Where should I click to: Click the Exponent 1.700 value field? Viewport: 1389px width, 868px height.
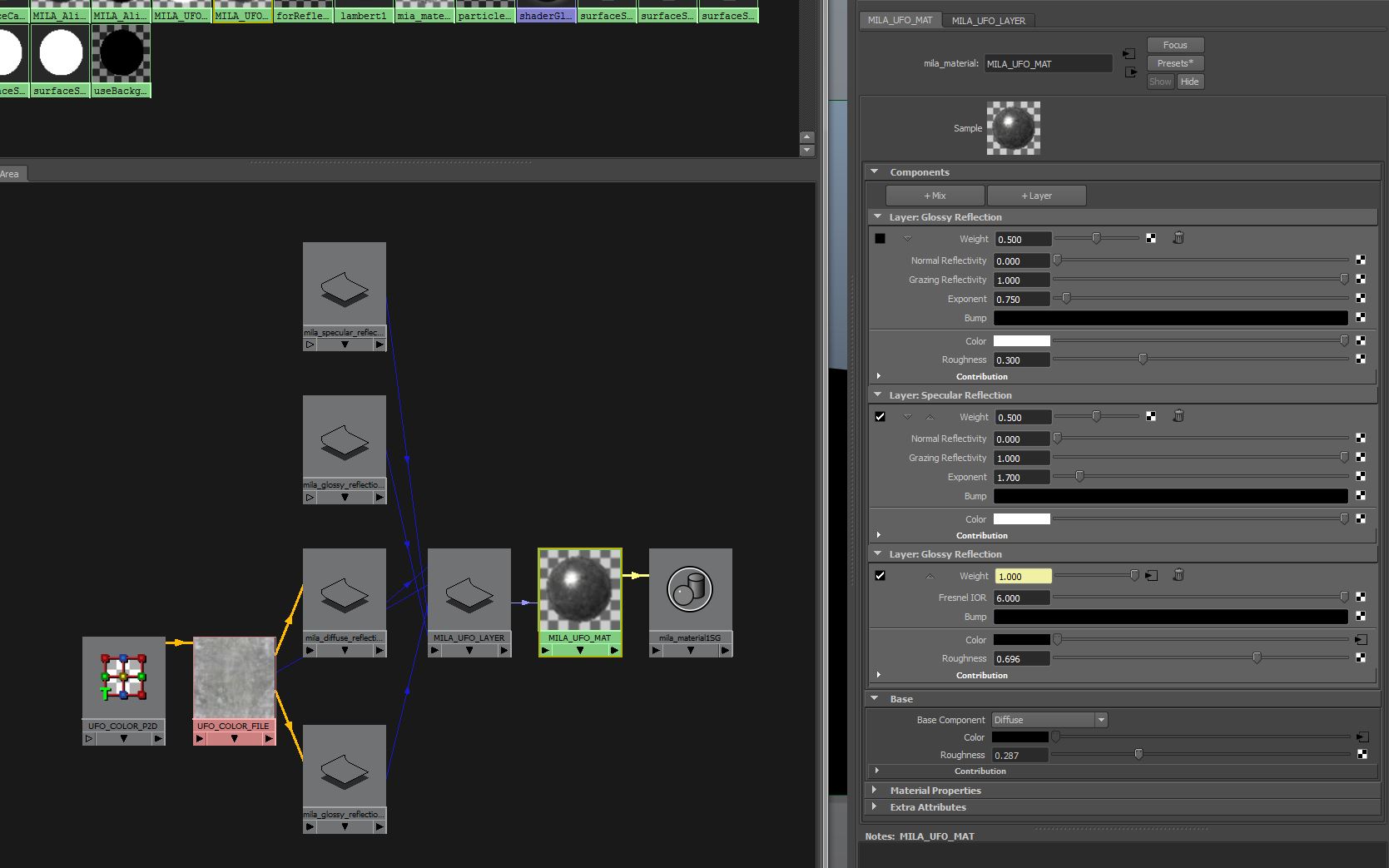[1022, 477]
